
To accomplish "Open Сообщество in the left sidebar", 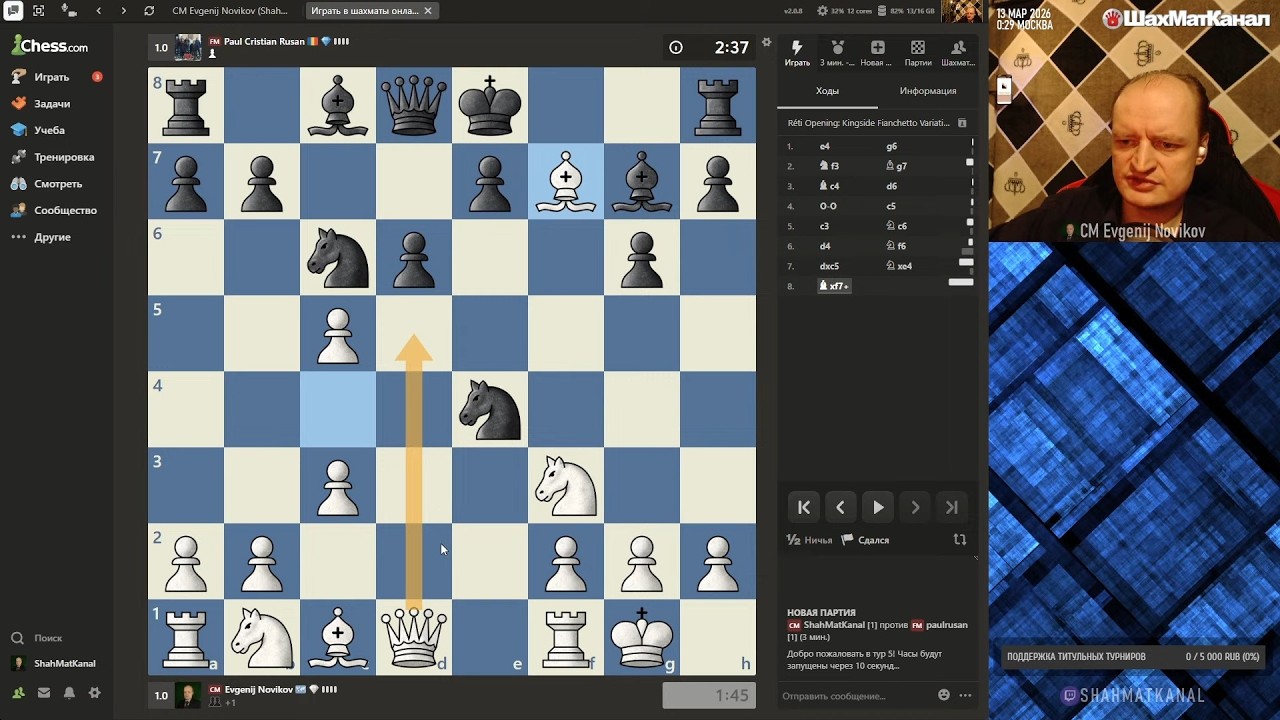I will click(65, 210).
